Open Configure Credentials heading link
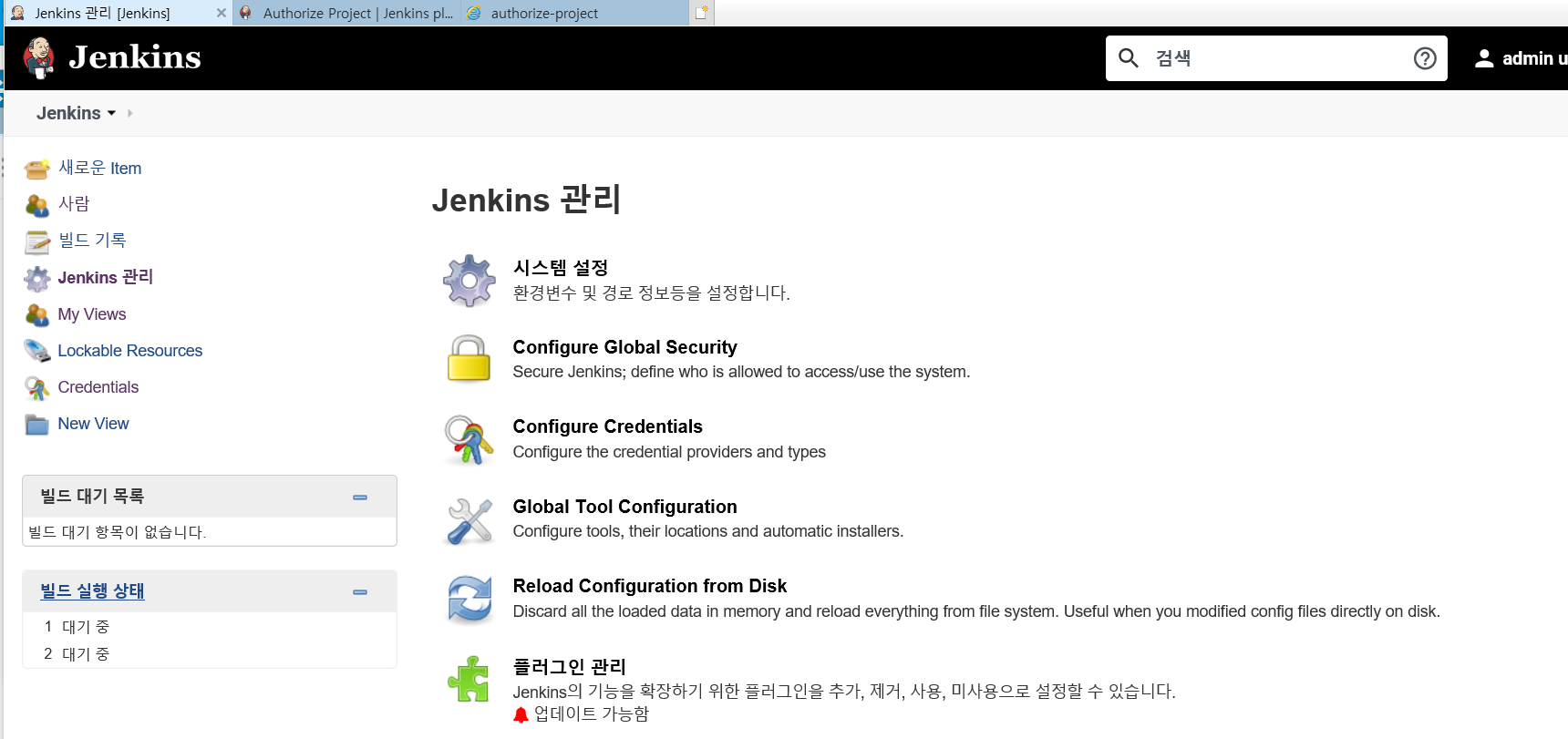This screenshot has height=739, width=1568. (x=608, y=426)
